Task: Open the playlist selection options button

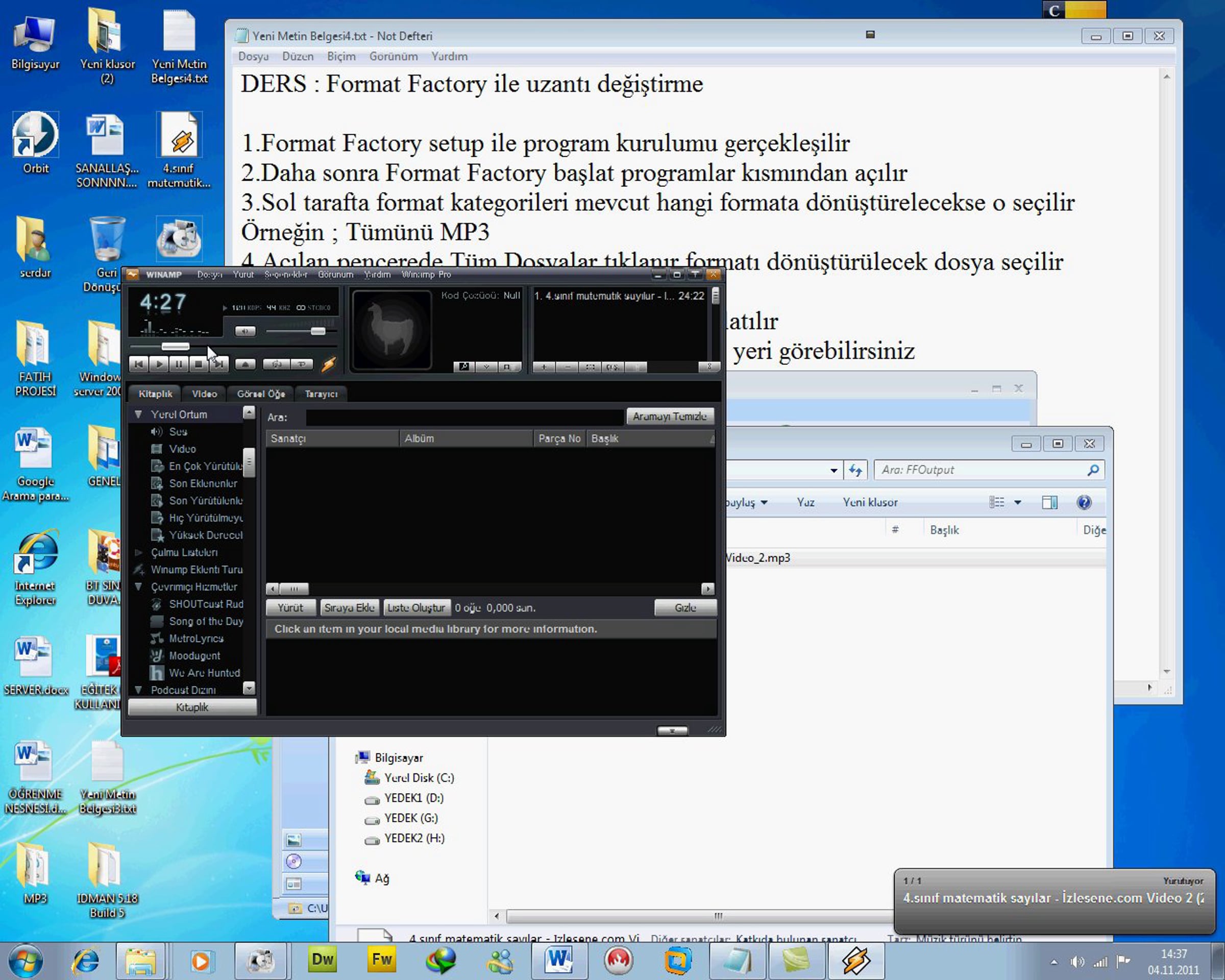Action: point(591,367)
